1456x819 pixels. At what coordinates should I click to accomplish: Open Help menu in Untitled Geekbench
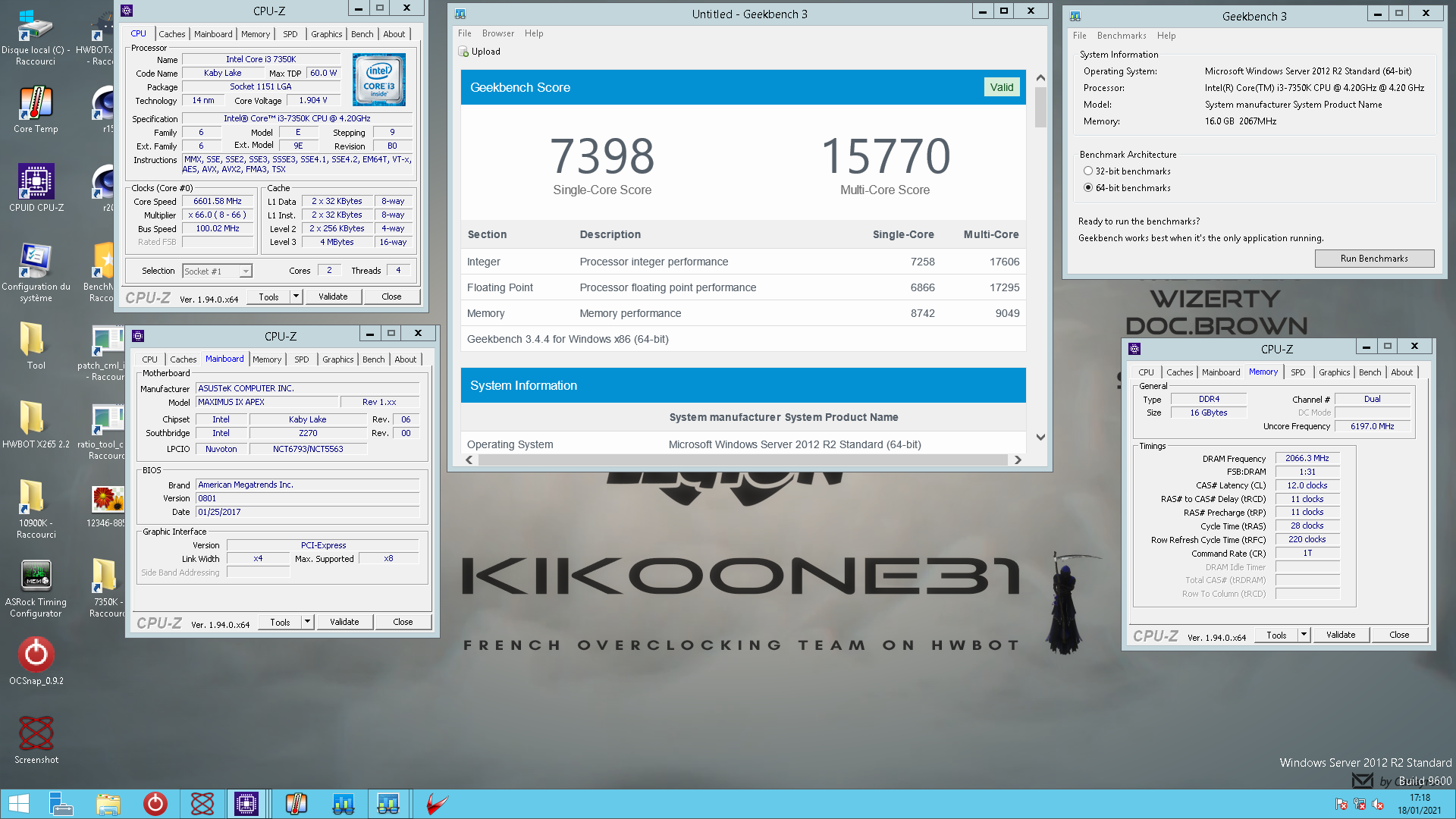point(534,33)
